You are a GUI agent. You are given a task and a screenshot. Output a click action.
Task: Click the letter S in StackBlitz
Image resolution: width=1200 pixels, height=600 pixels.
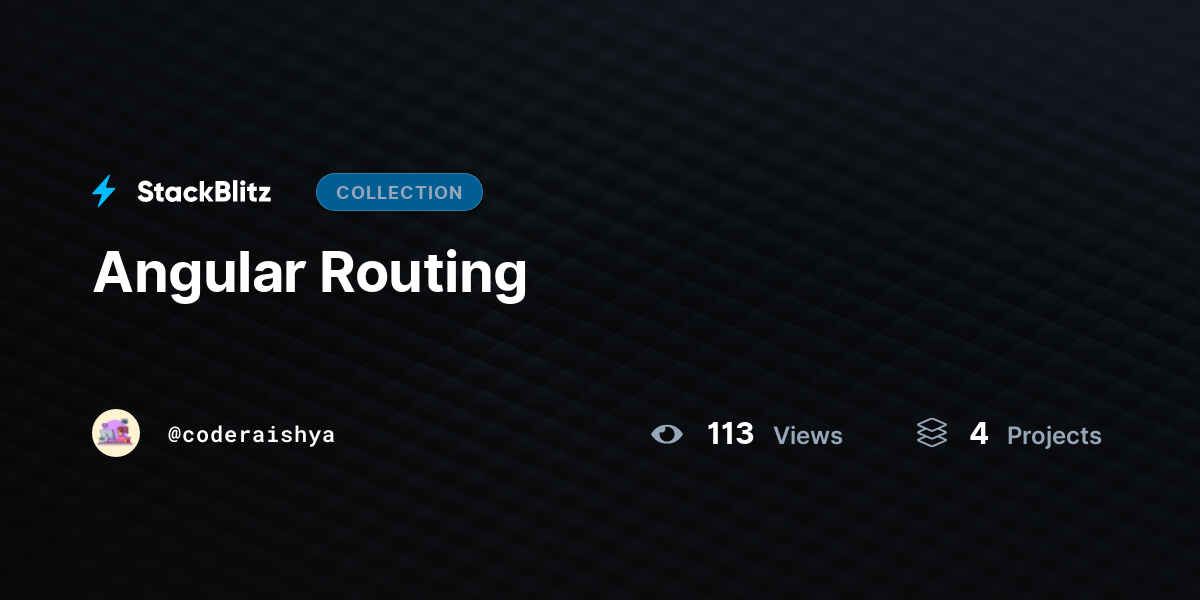click(146, 192)
